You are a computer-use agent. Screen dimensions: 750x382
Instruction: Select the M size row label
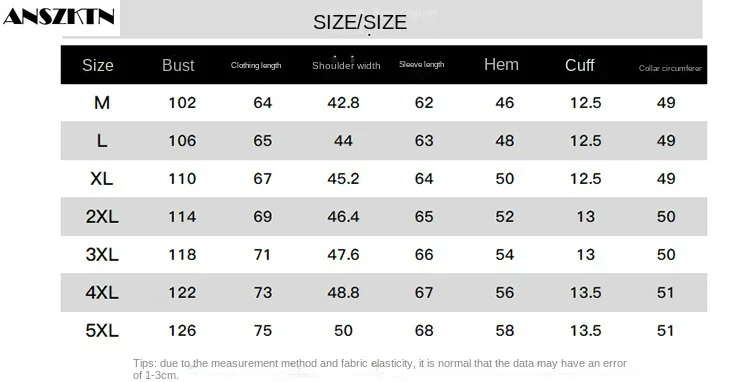coord(102,103)
